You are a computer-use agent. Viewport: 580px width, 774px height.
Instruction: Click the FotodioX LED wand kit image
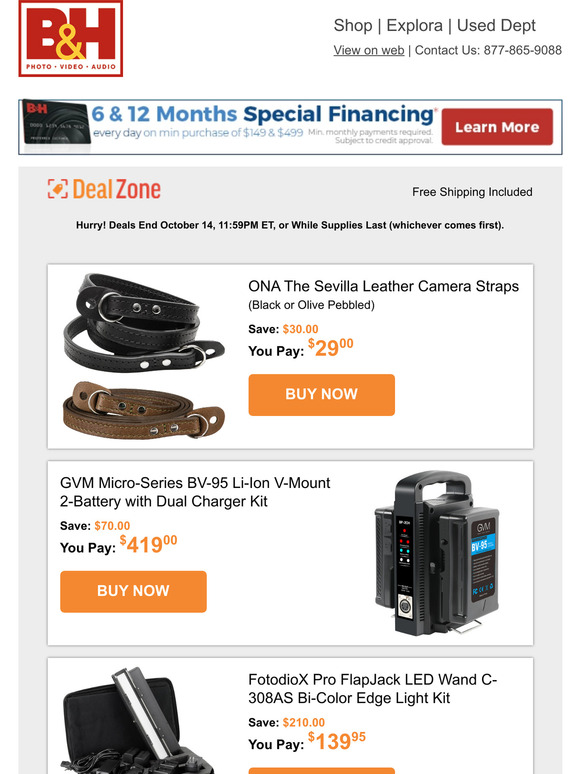pyautogui.click(x=141, y=721)
